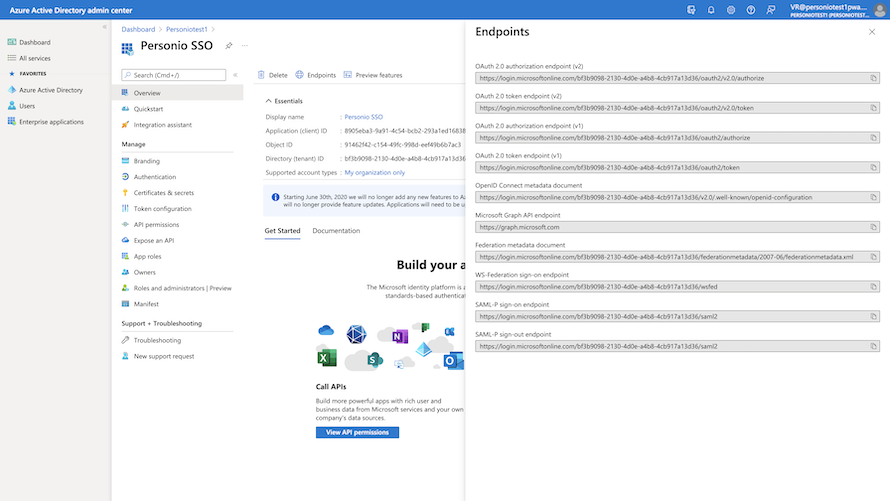Copy the OAuth 2.0 token endpoint (v2)

point(874,108)
